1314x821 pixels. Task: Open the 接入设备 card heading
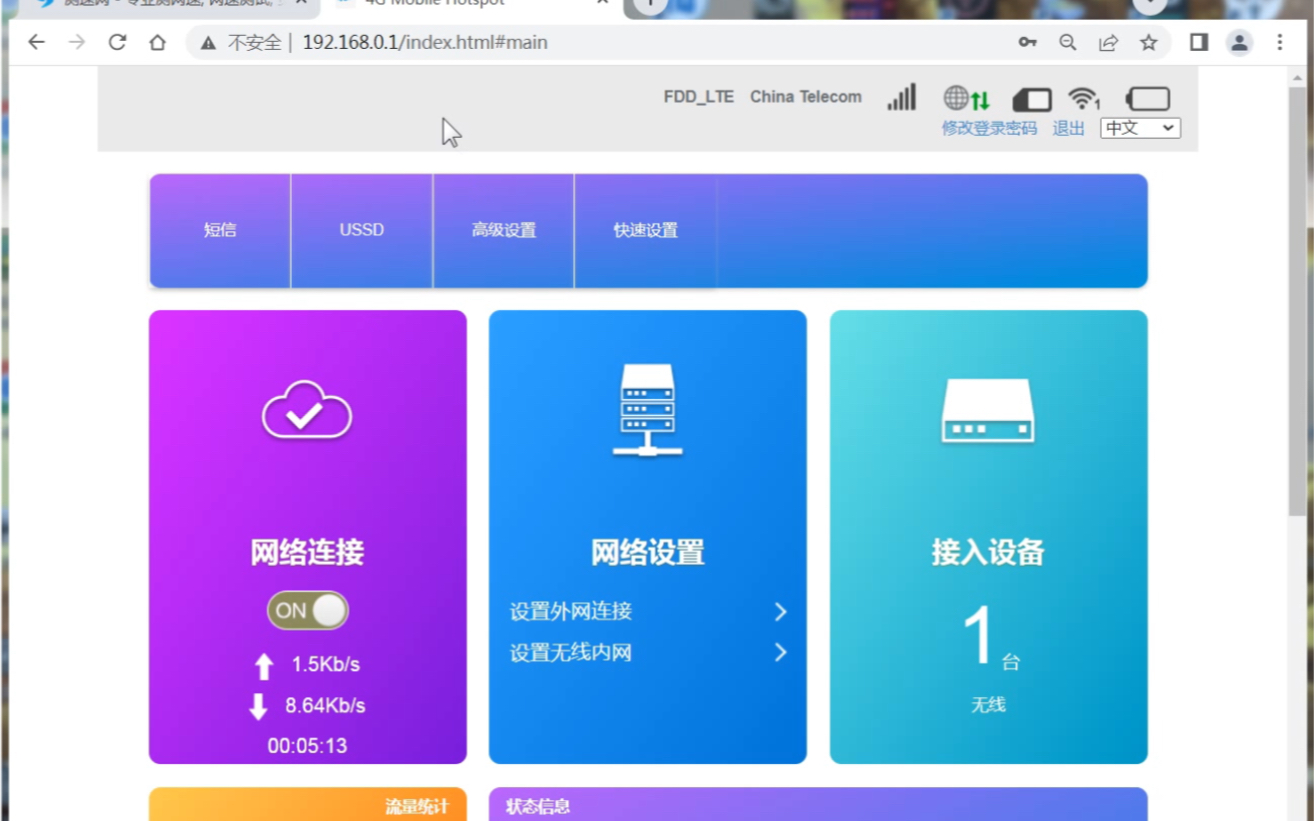click(988, 552)
